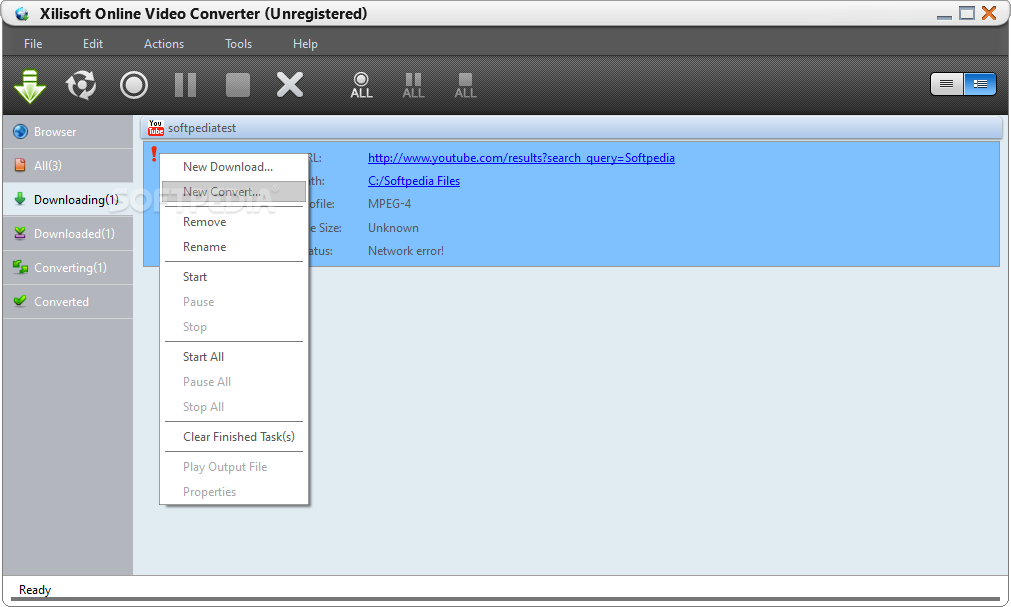Open the Tools menu
The width and height of the screenshot is (1011, 607).
[x=239, y=44]
